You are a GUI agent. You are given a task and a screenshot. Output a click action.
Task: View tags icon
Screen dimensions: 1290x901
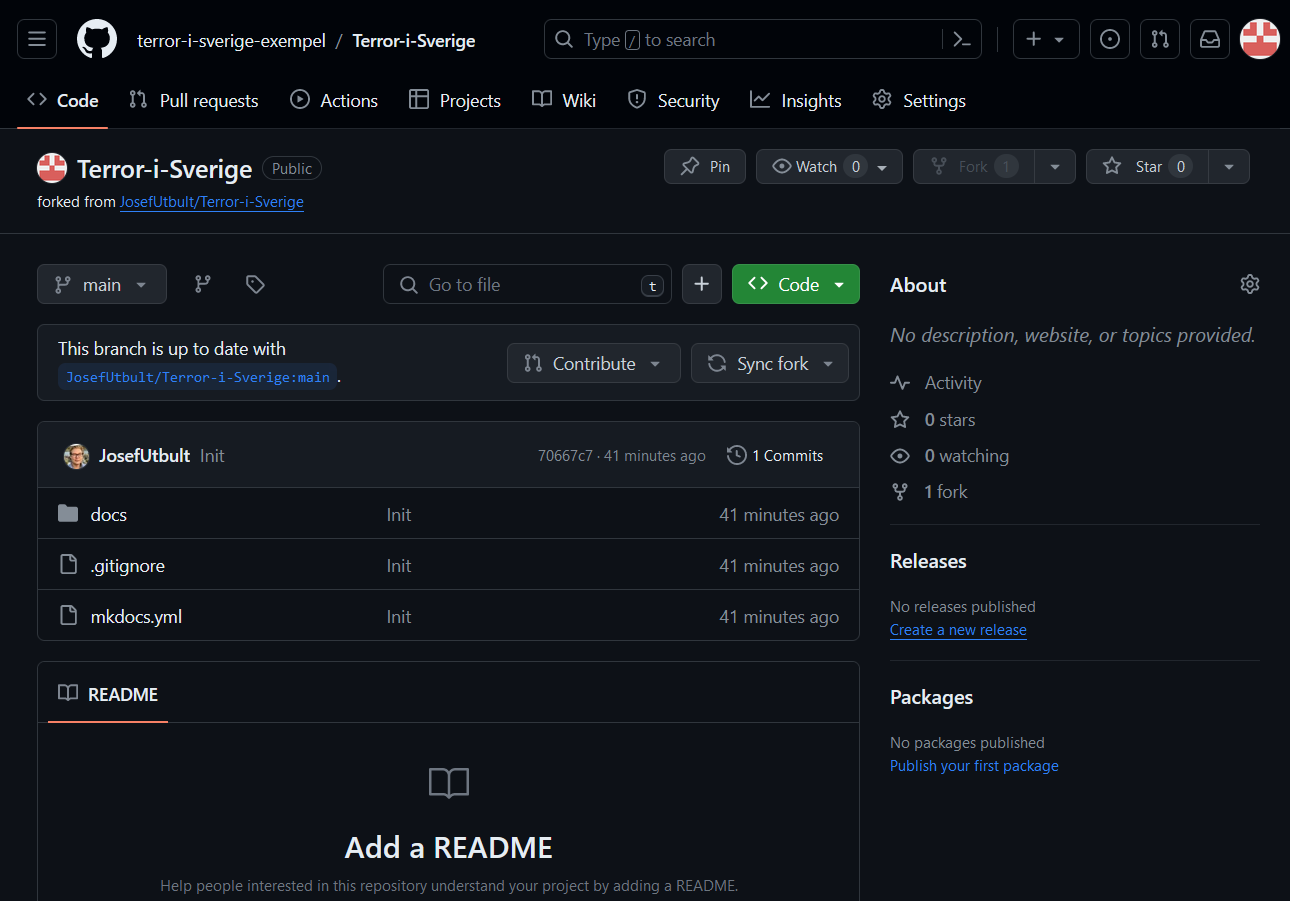pos(255,285)
